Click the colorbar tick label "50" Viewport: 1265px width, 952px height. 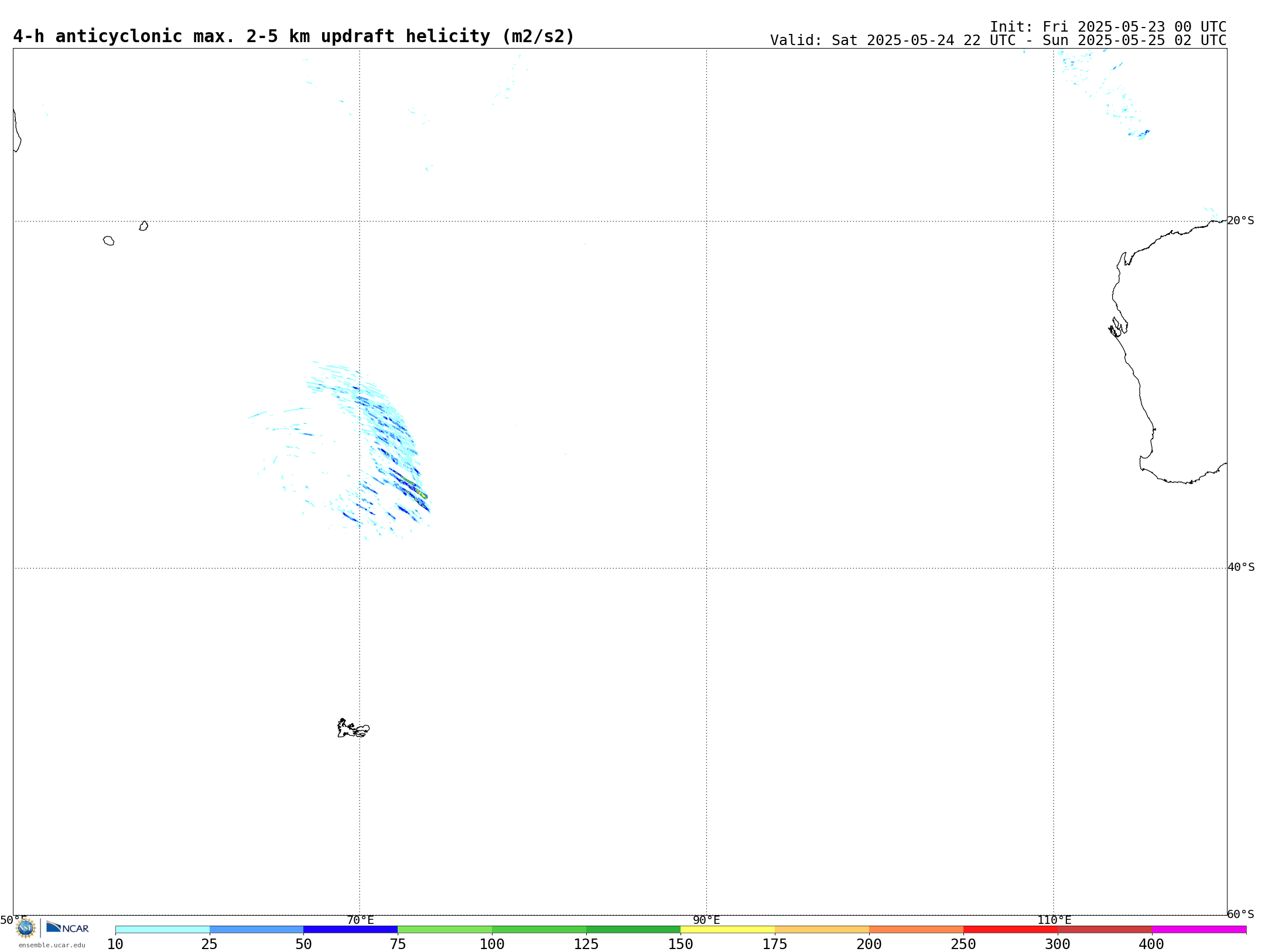303,944
